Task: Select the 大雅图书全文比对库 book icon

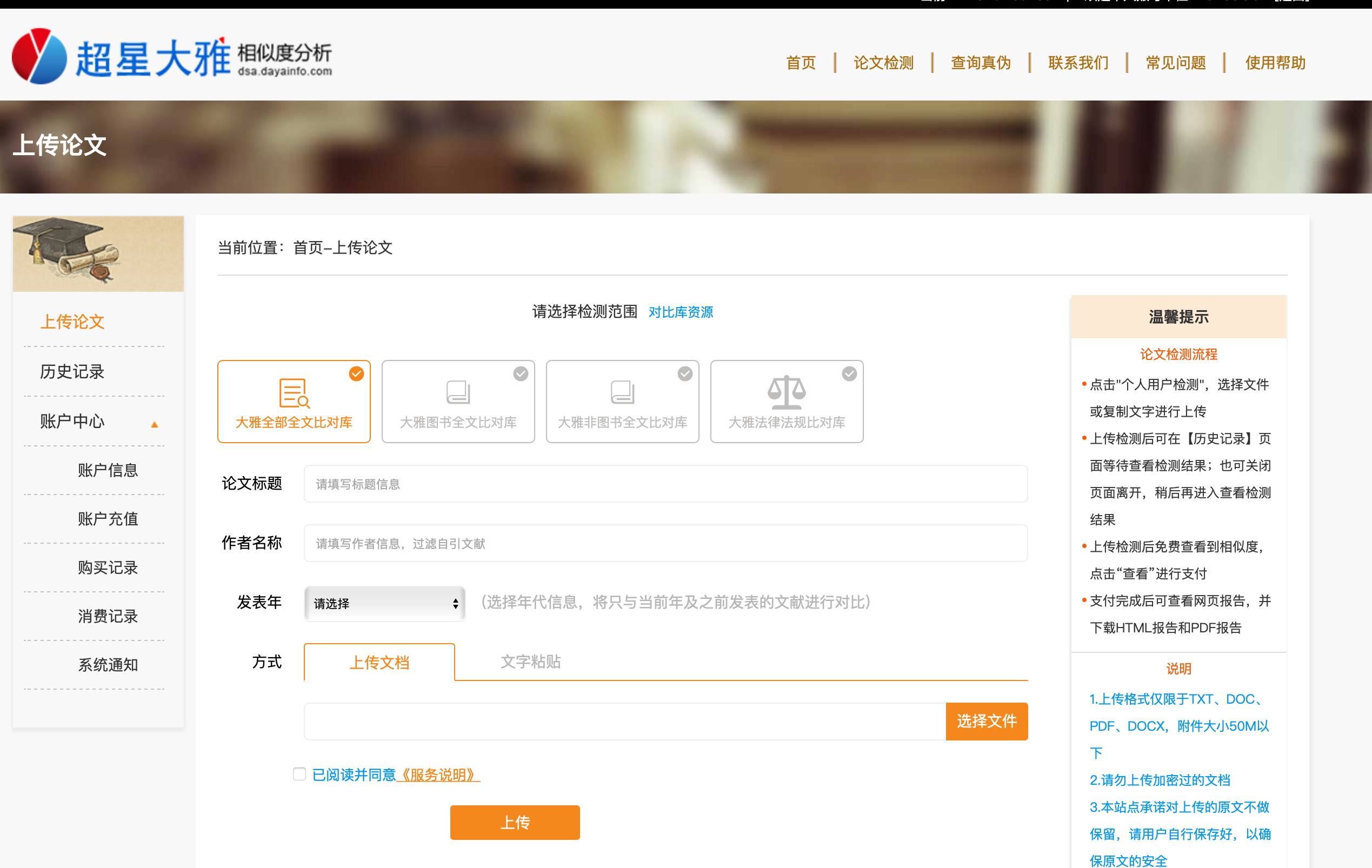Action: (457, 392)
